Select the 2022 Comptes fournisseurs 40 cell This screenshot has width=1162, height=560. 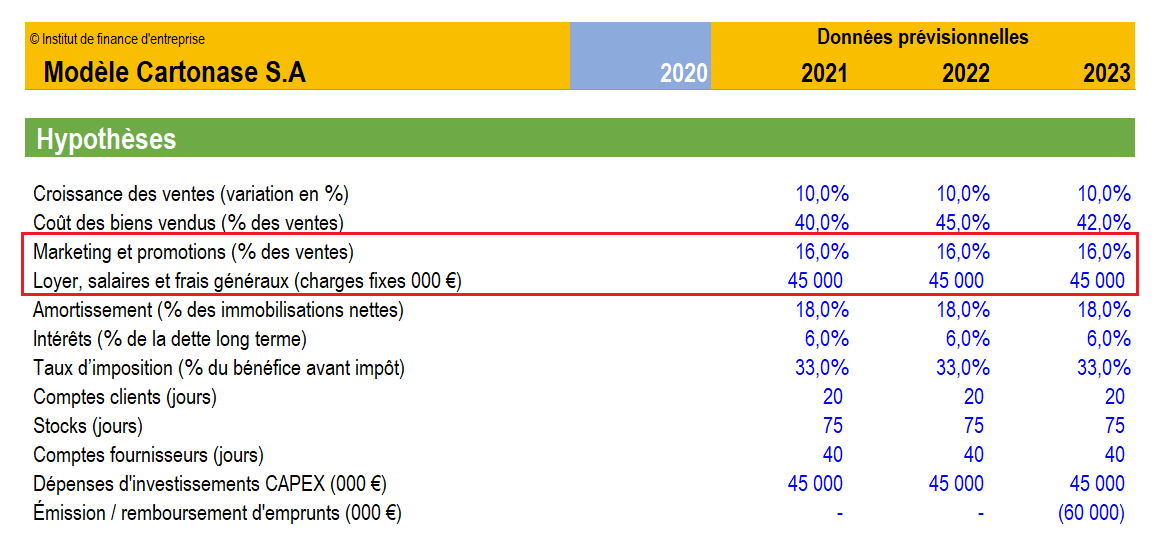click(x=974, y=454)
